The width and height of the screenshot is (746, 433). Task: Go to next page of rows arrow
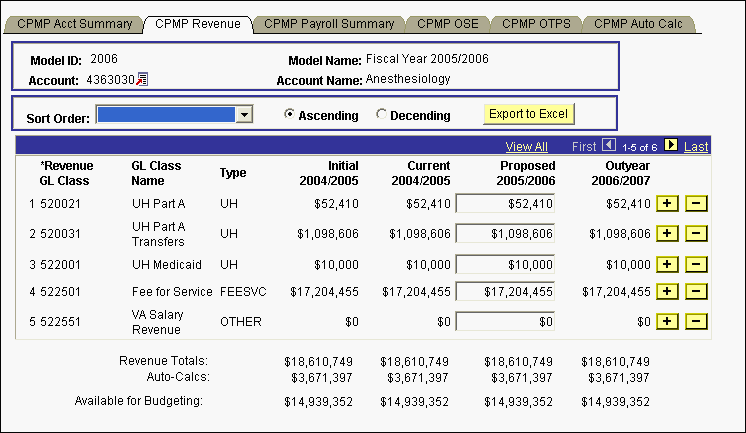[671, 146]
